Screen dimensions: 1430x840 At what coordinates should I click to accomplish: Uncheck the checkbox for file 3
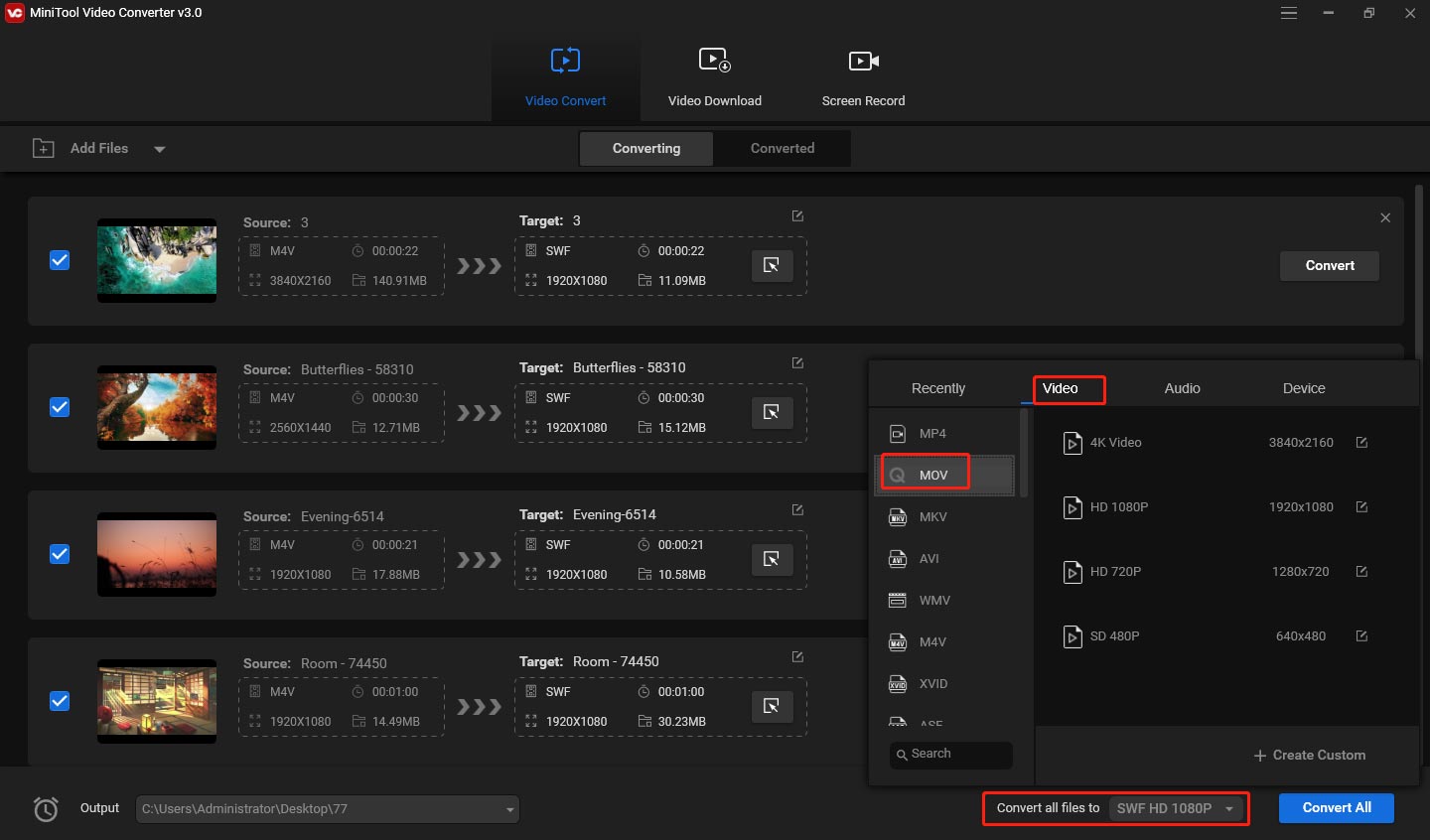click(60, 260)
